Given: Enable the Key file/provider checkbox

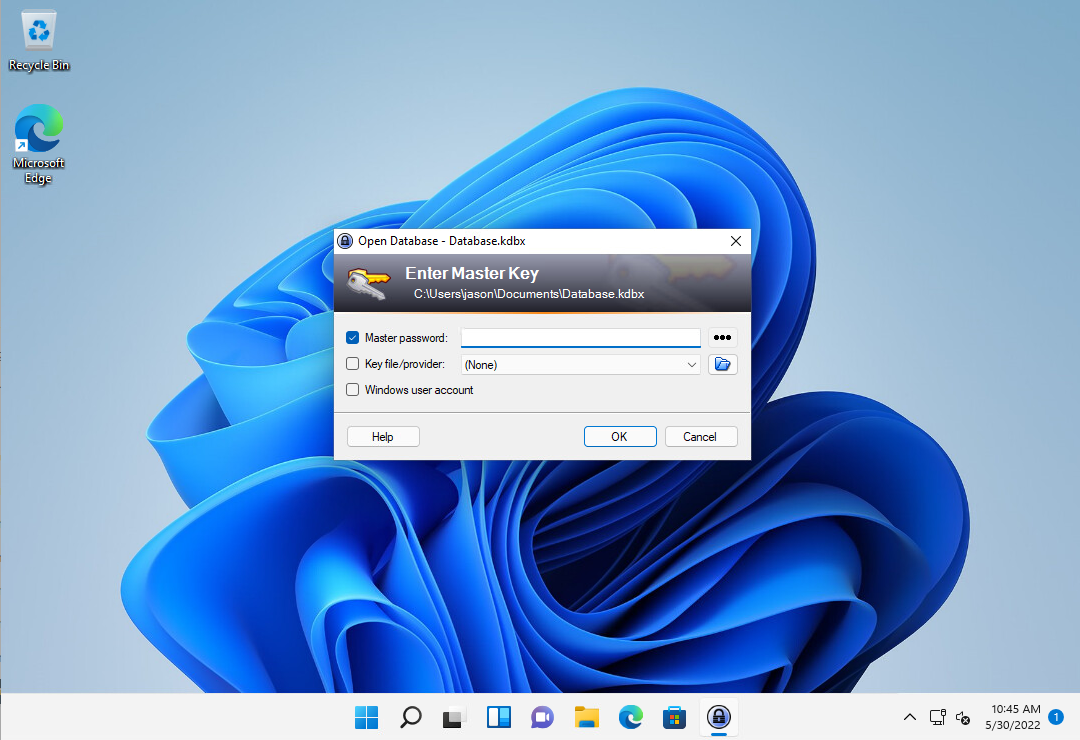Looking at the screenshot, I should [352, 365].
